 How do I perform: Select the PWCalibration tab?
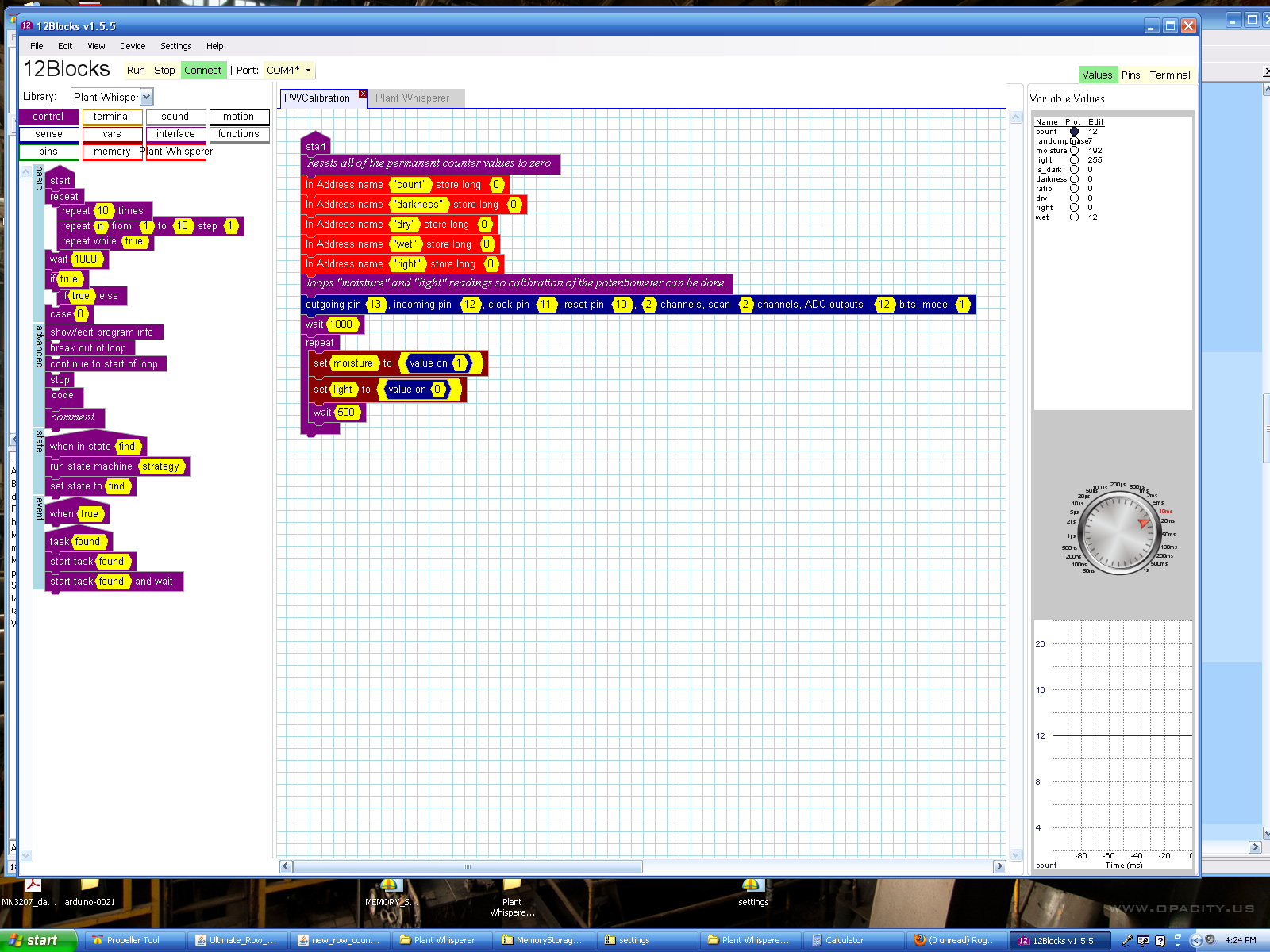pyautogui.click(x=317, y=98)
